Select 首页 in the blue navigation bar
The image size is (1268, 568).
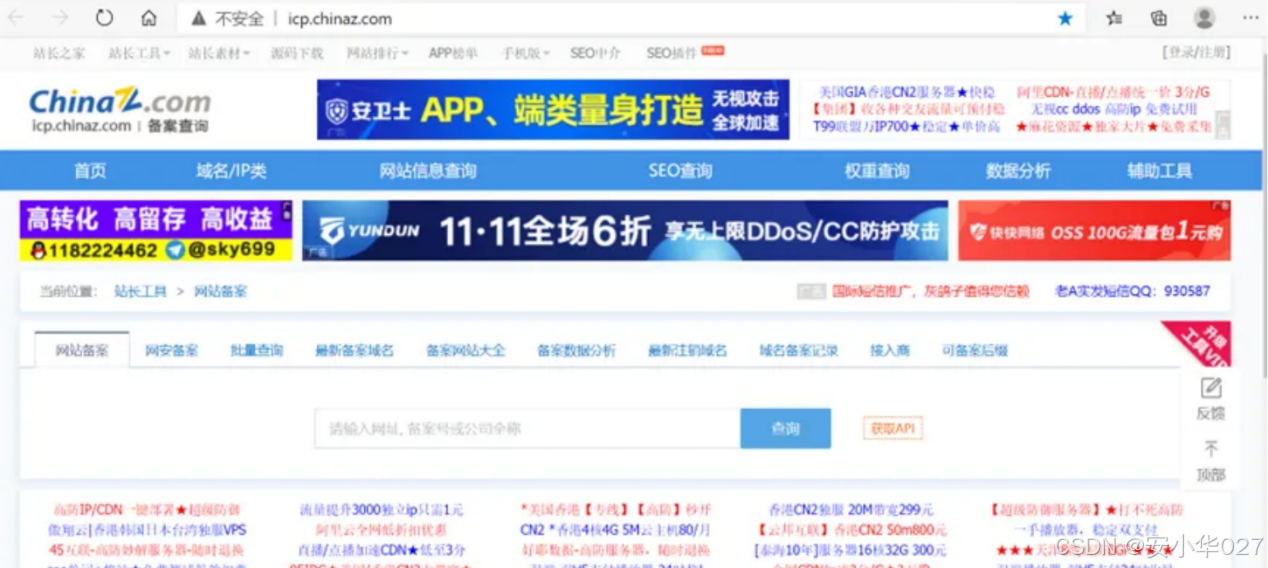tap(90, 171)
